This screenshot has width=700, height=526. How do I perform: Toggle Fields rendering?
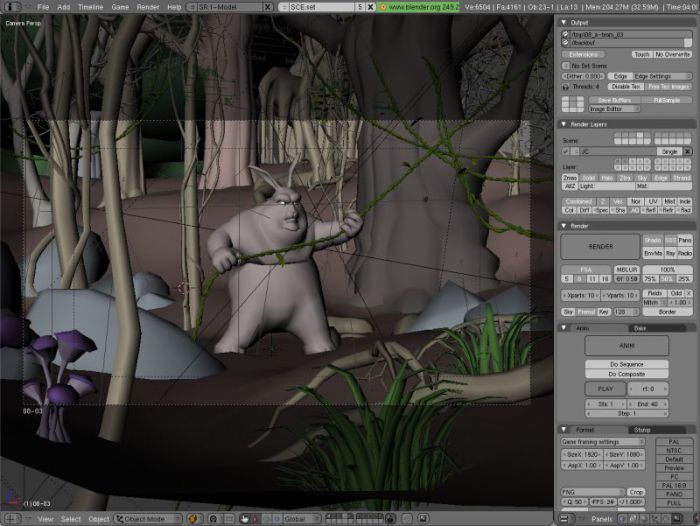654,293
